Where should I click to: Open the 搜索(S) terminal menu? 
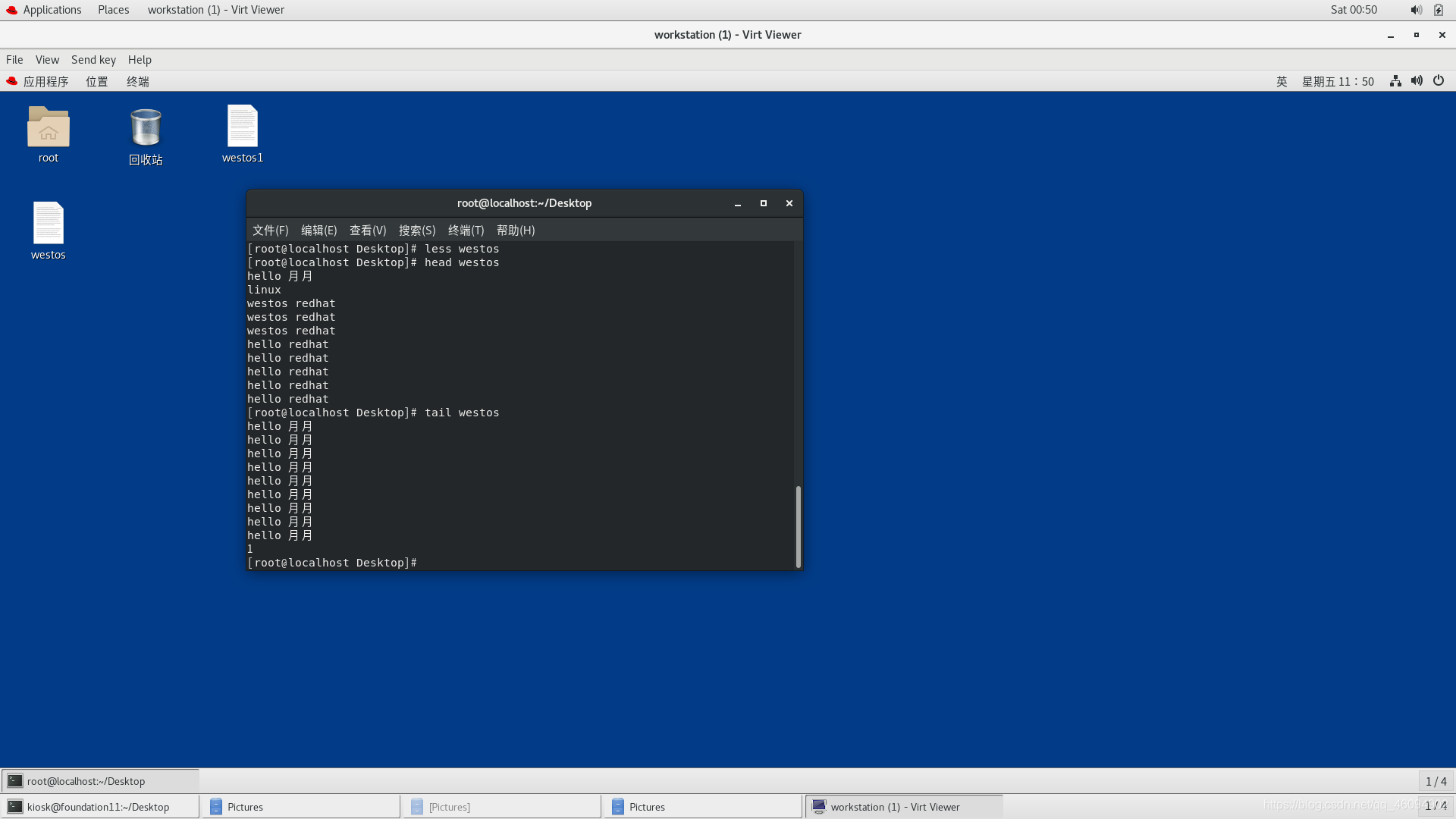point(417,230)
